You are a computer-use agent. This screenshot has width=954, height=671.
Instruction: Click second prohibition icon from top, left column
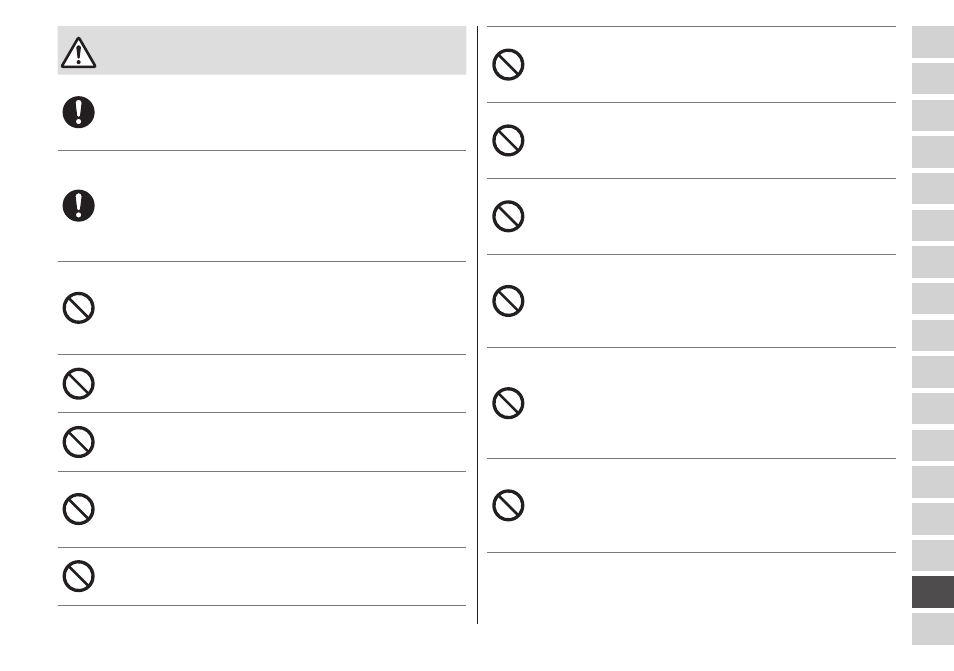78,383
